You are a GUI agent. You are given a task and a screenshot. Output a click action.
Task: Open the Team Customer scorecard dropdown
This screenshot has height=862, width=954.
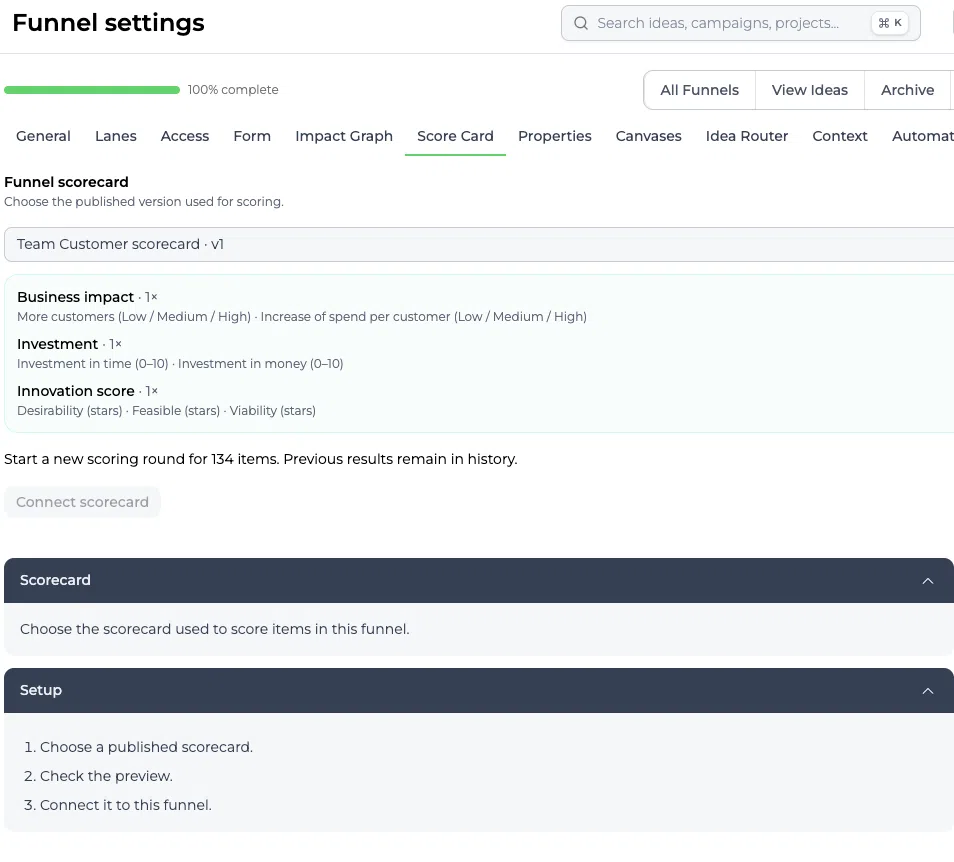pos(479,245)
